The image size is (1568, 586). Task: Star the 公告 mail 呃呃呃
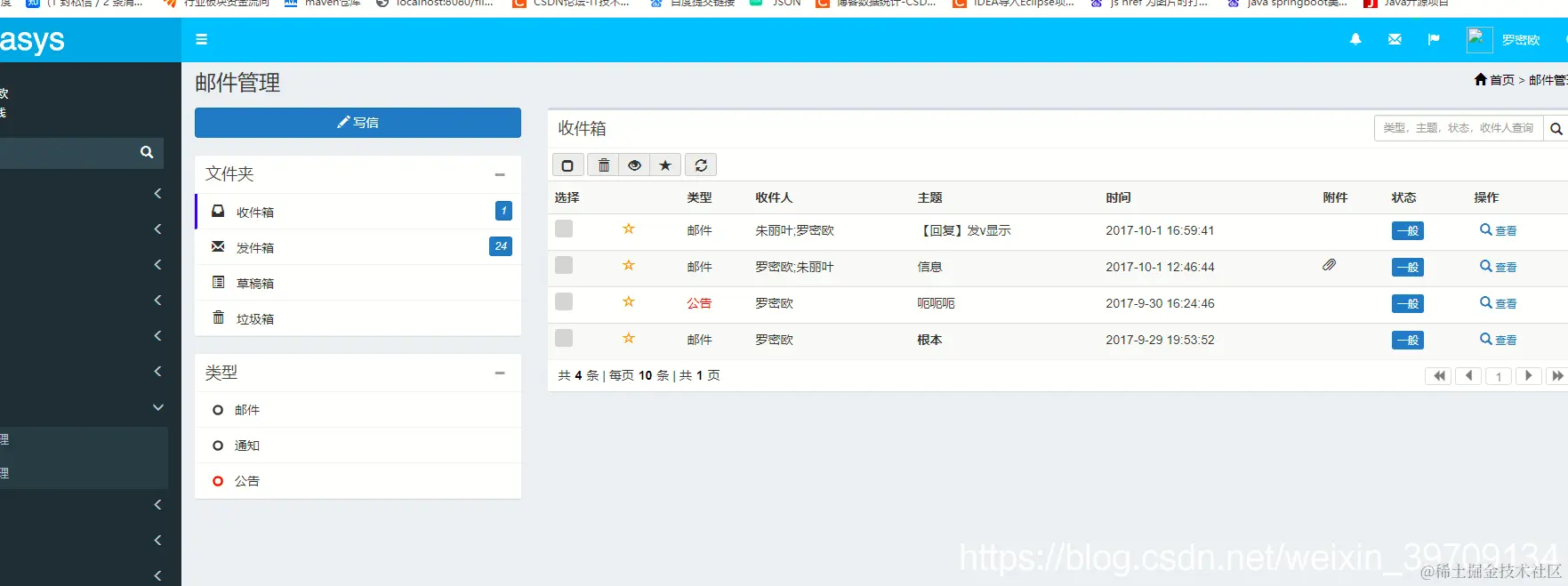[629, 301]
